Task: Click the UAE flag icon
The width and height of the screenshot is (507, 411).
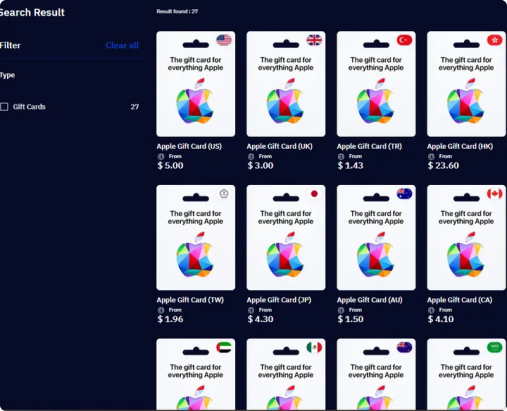Action: (x=224, y=347)
